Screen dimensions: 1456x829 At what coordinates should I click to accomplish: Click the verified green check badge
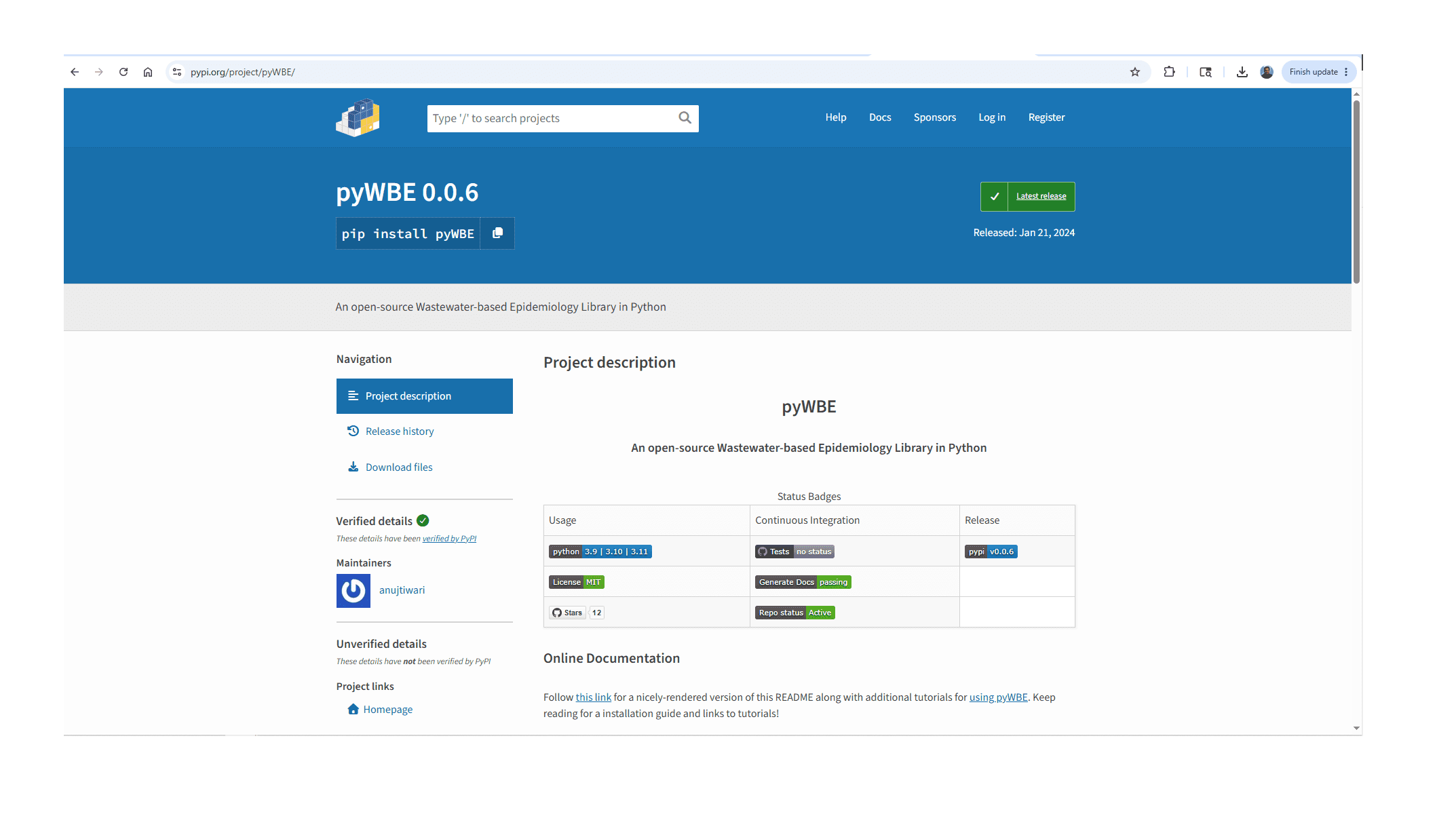point(423,520)
